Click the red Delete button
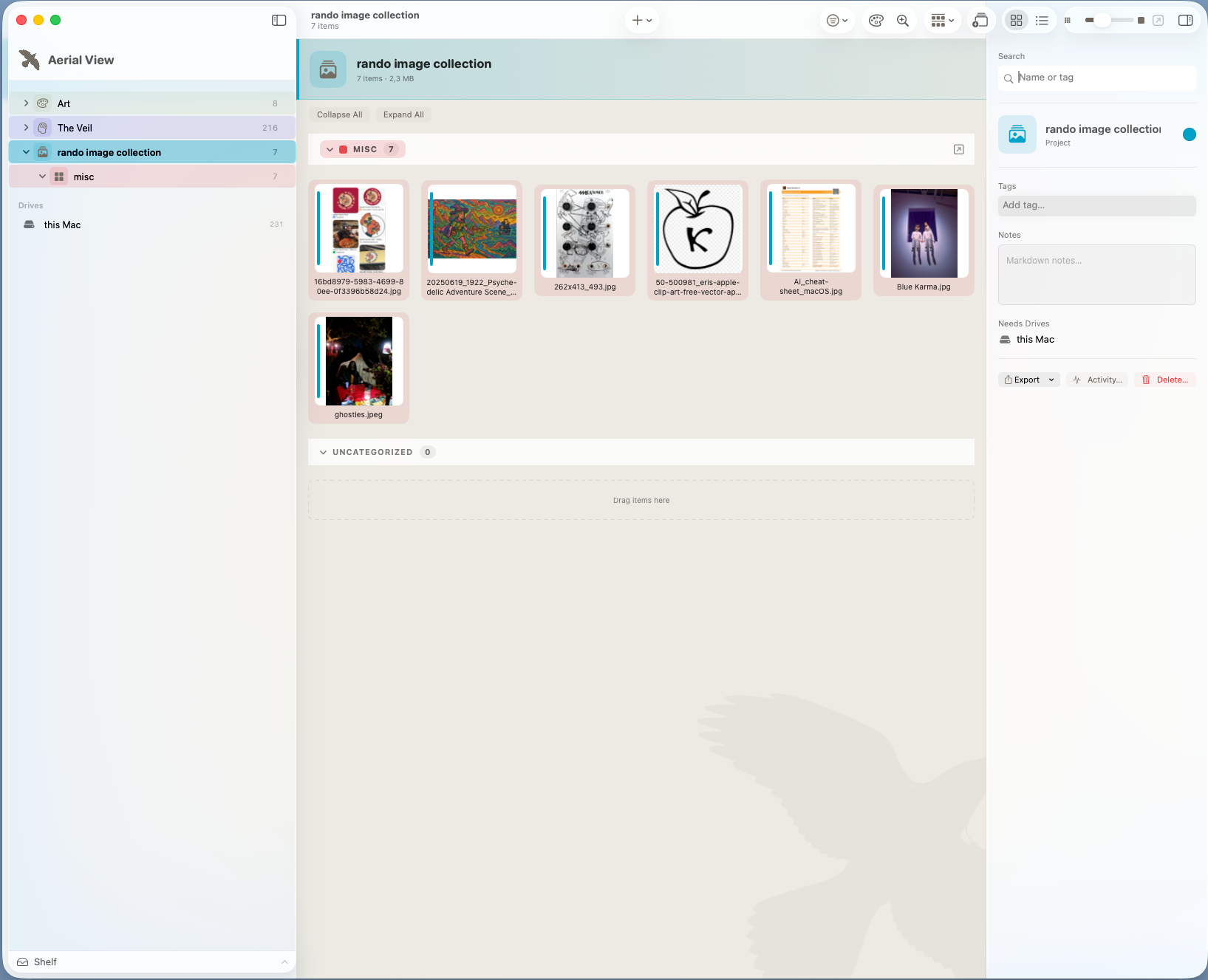 coord(1164,380)
